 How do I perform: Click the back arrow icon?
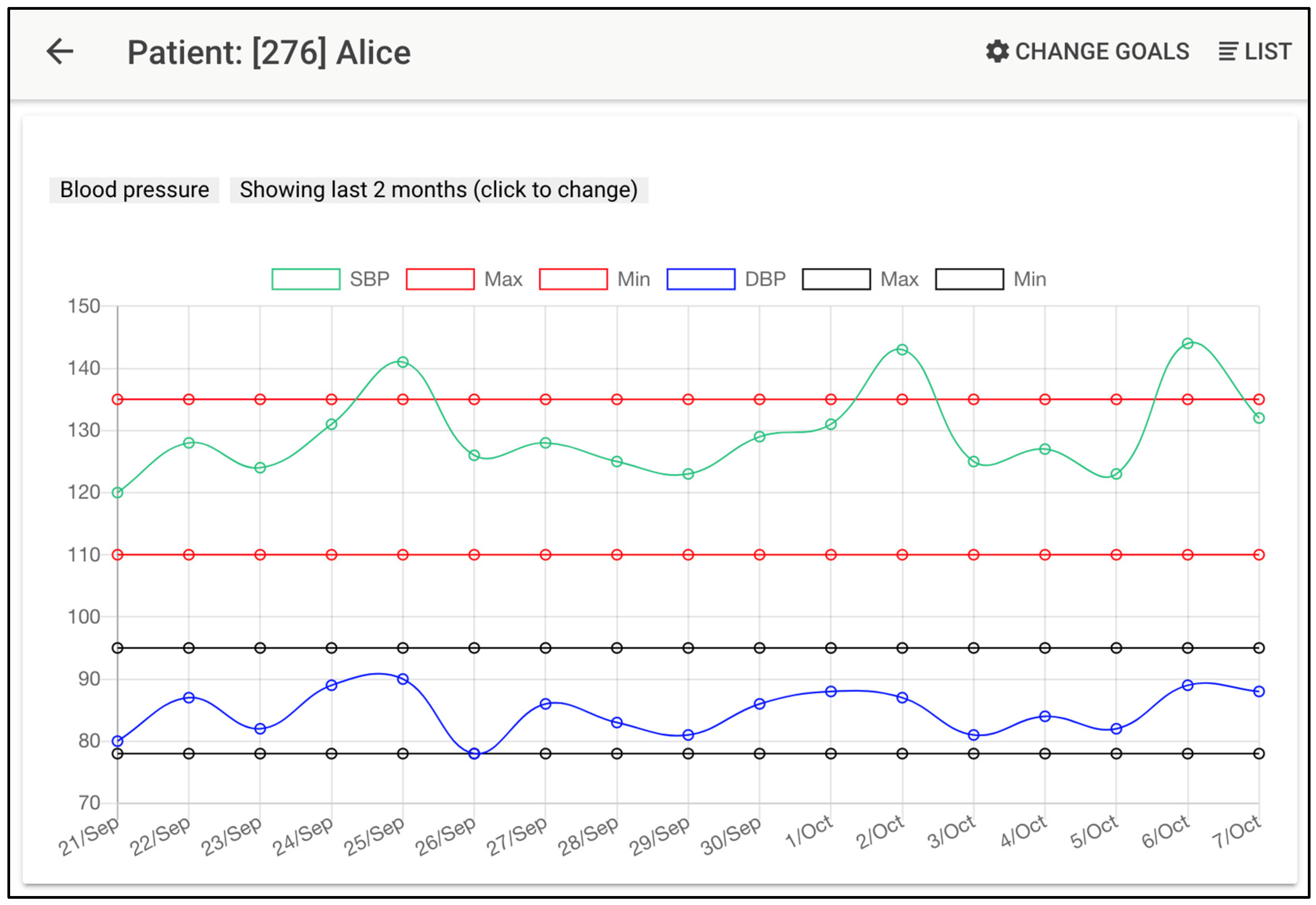pos(60,51)
